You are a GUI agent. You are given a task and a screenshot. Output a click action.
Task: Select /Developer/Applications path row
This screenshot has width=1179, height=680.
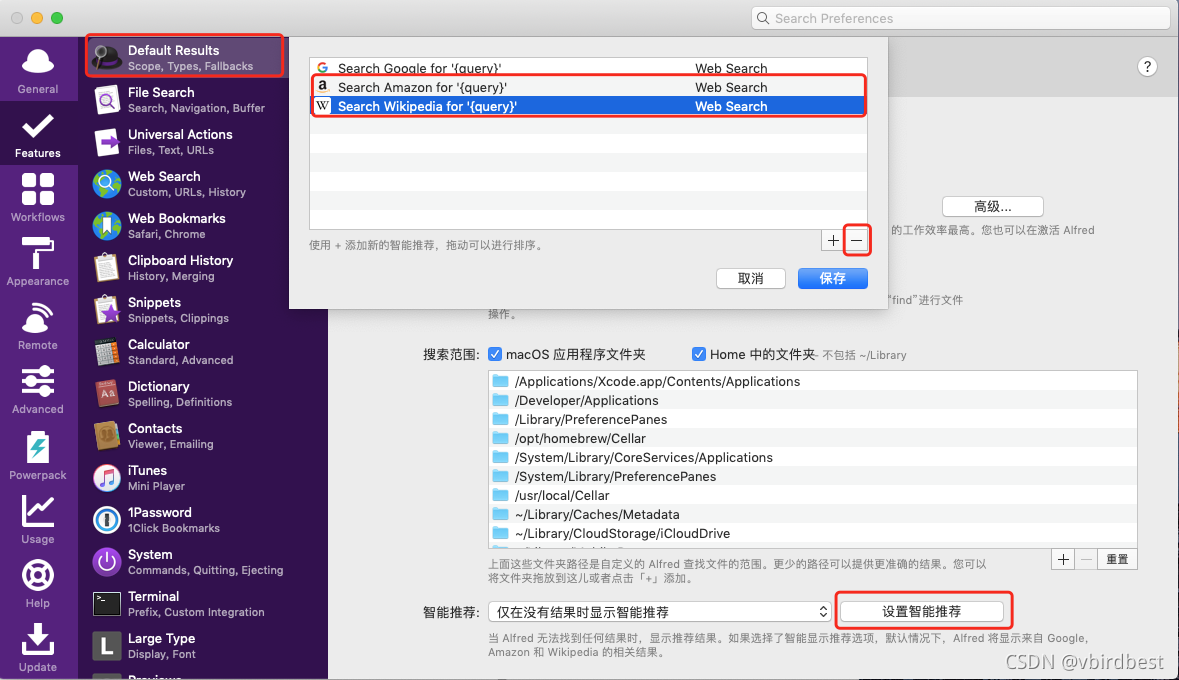click(812, 400)
